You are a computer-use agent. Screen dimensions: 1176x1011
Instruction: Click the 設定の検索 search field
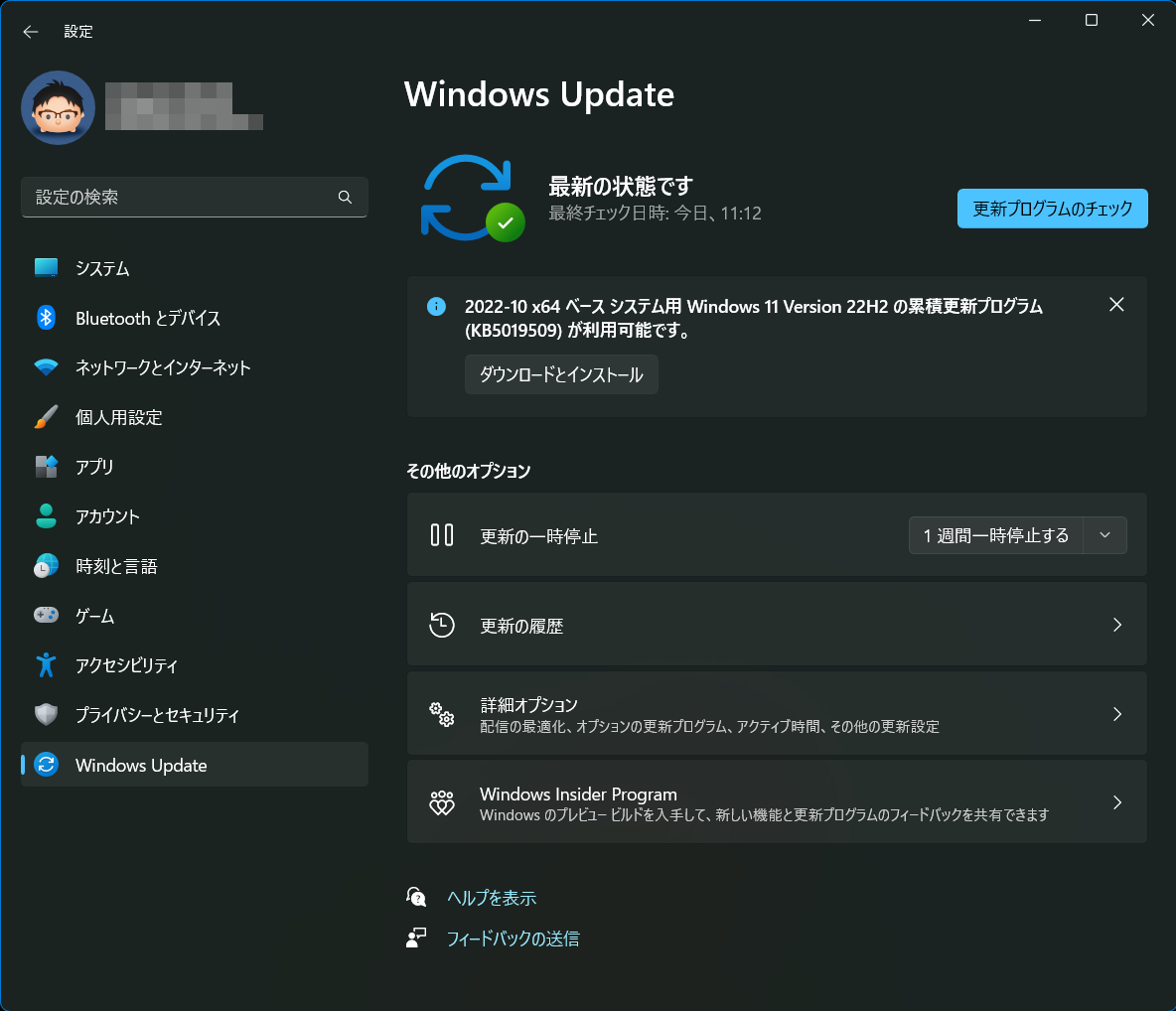pos(195,198)
